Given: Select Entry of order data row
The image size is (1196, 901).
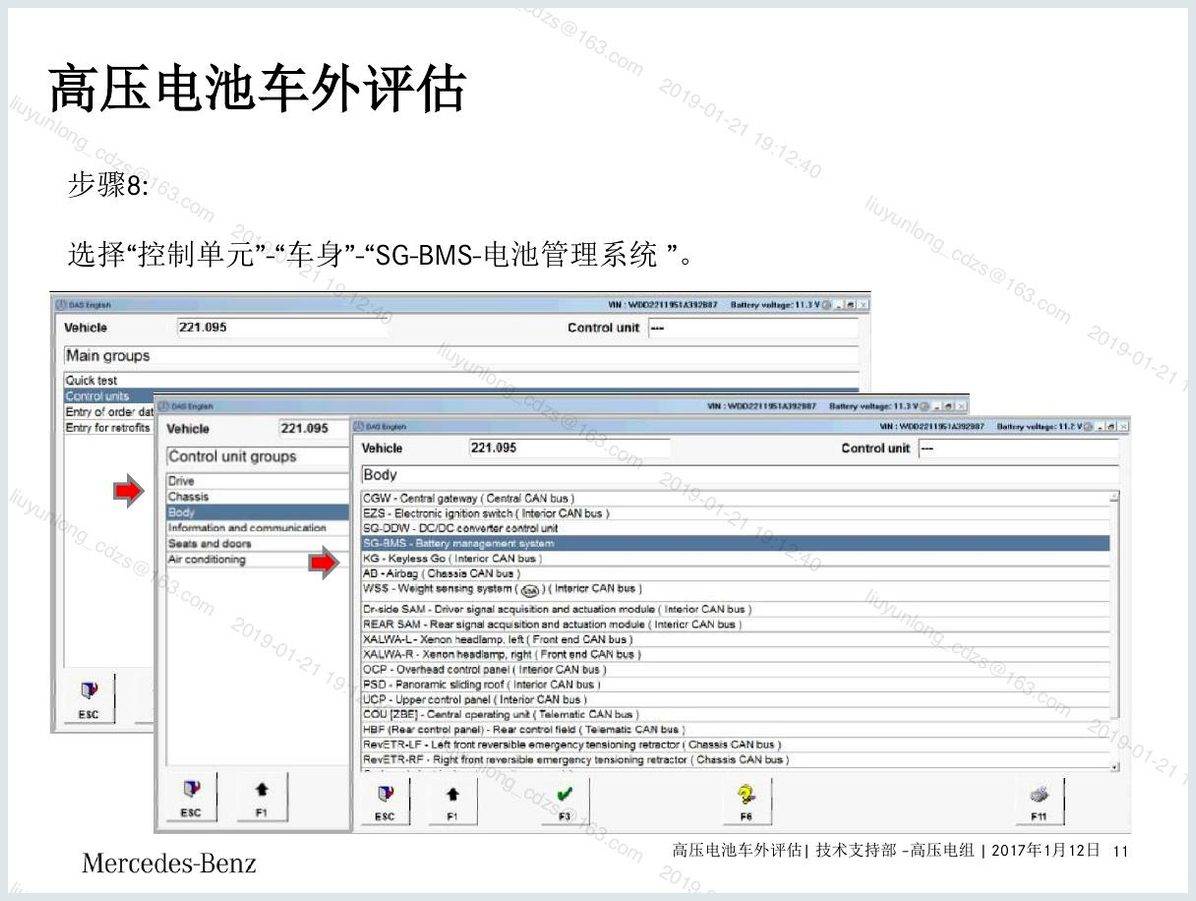Looking at the screenshot, I should [108, 412].
